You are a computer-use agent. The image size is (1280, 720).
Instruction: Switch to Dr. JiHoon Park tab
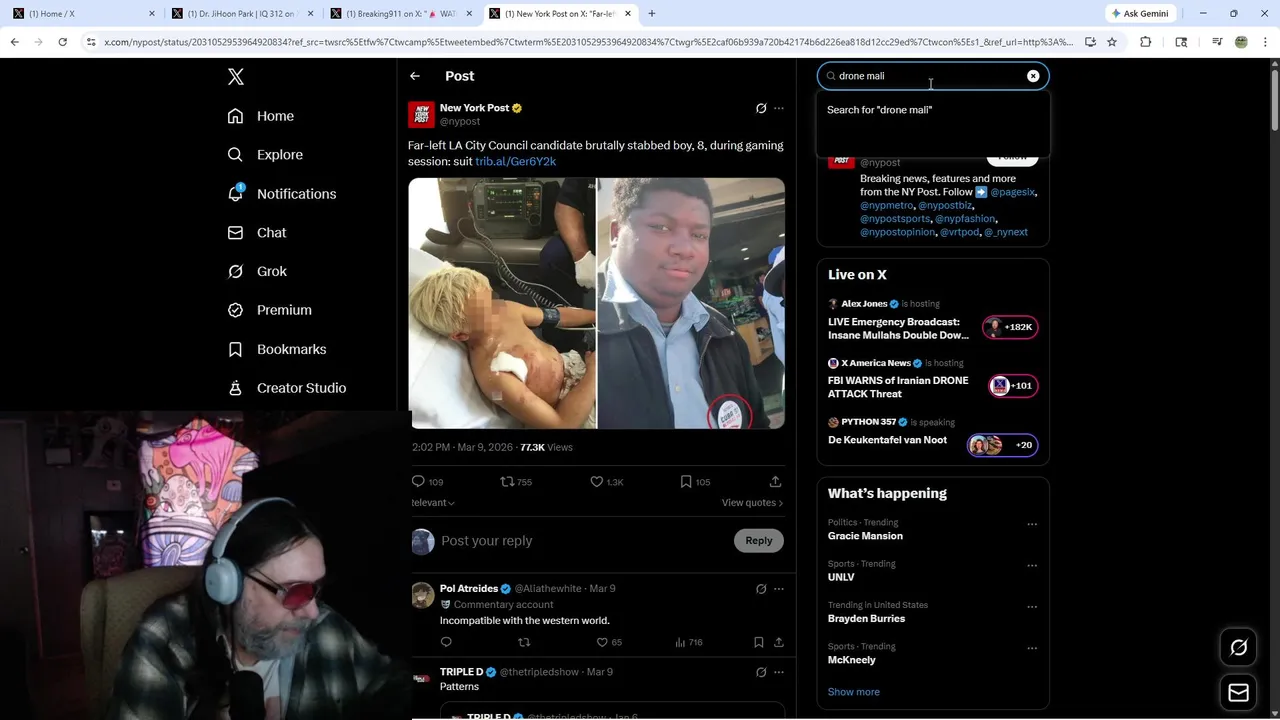[x=243, y=14]
